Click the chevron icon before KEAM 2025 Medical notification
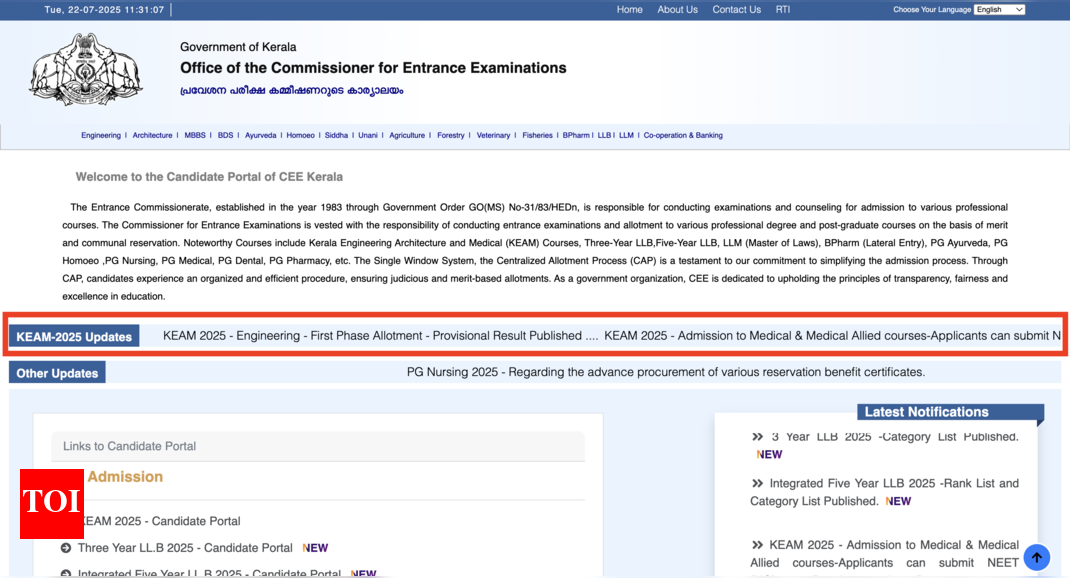1070x578 pixels. click(x=757, y=545)
